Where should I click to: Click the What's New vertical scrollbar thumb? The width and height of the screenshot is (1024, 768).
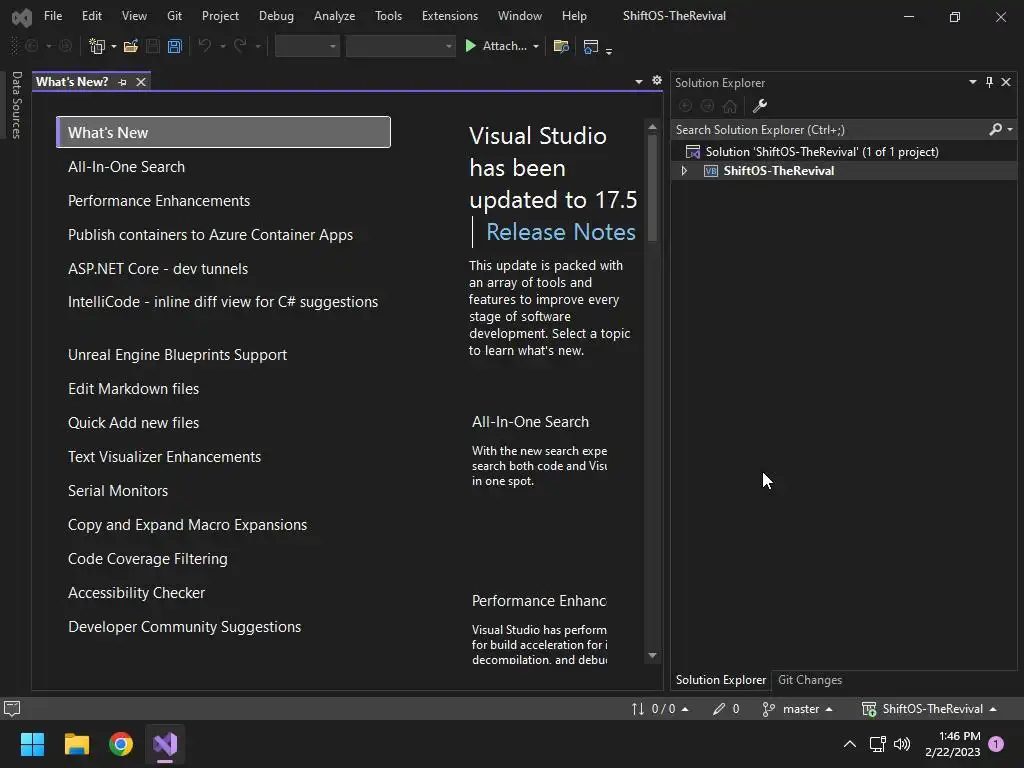click(652, 187)
